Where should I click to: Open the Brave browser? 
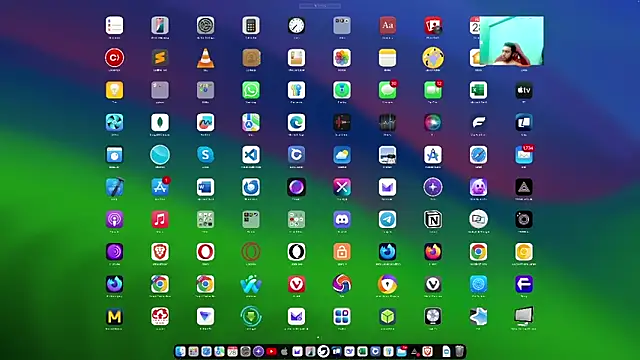click(x=160, y=252)
